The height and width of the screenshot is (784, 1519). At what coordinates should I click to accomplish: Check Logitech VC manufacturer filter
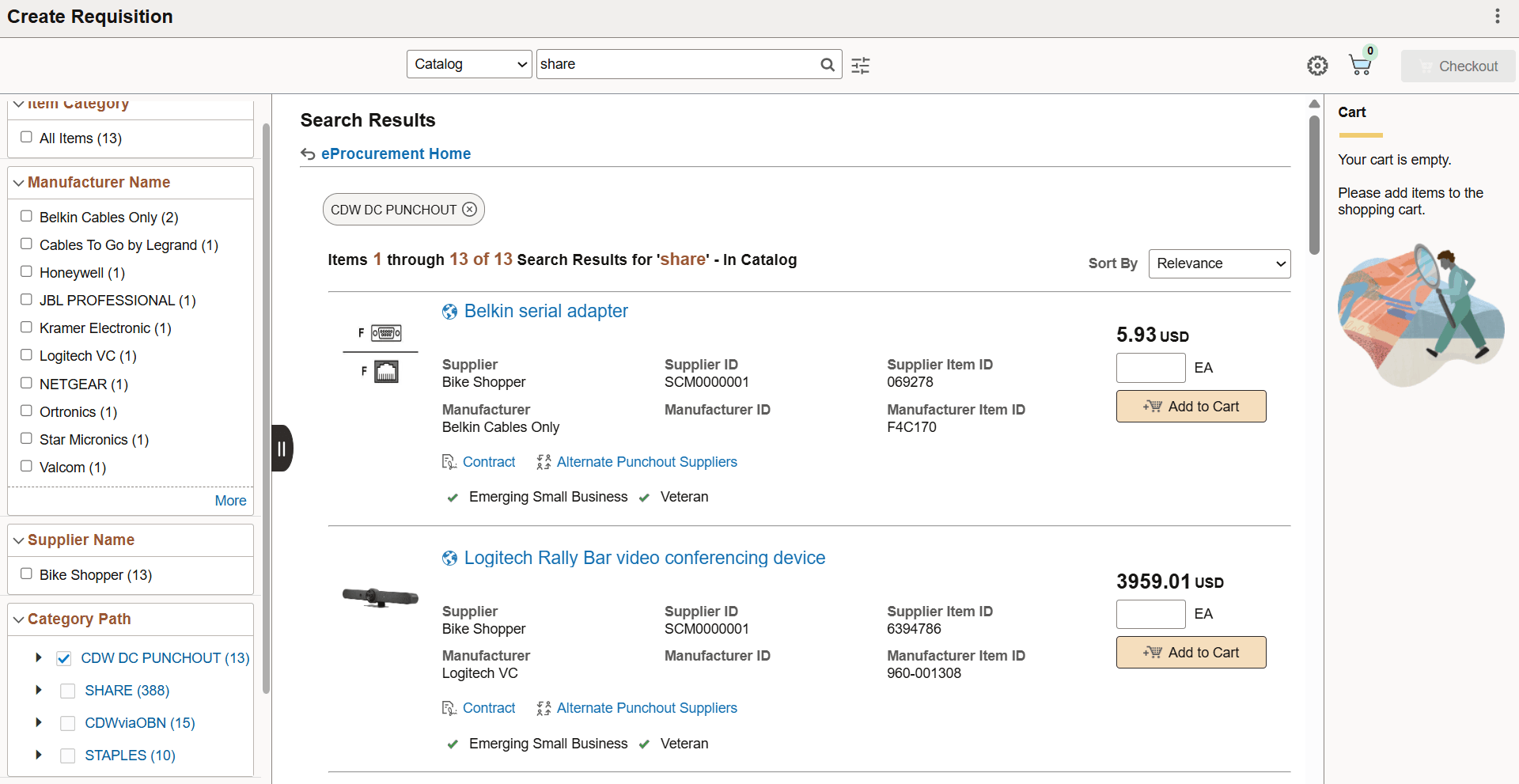26,354
